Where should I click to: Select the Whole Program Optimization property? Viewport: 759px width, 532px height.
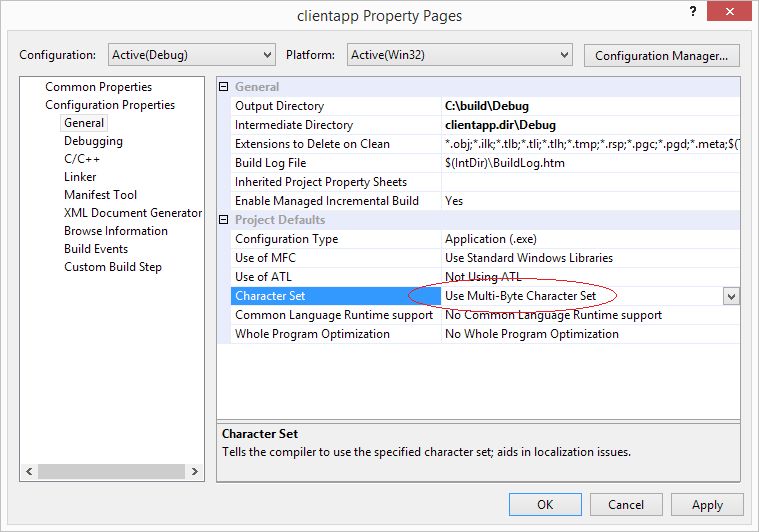[x=336, y=334]
